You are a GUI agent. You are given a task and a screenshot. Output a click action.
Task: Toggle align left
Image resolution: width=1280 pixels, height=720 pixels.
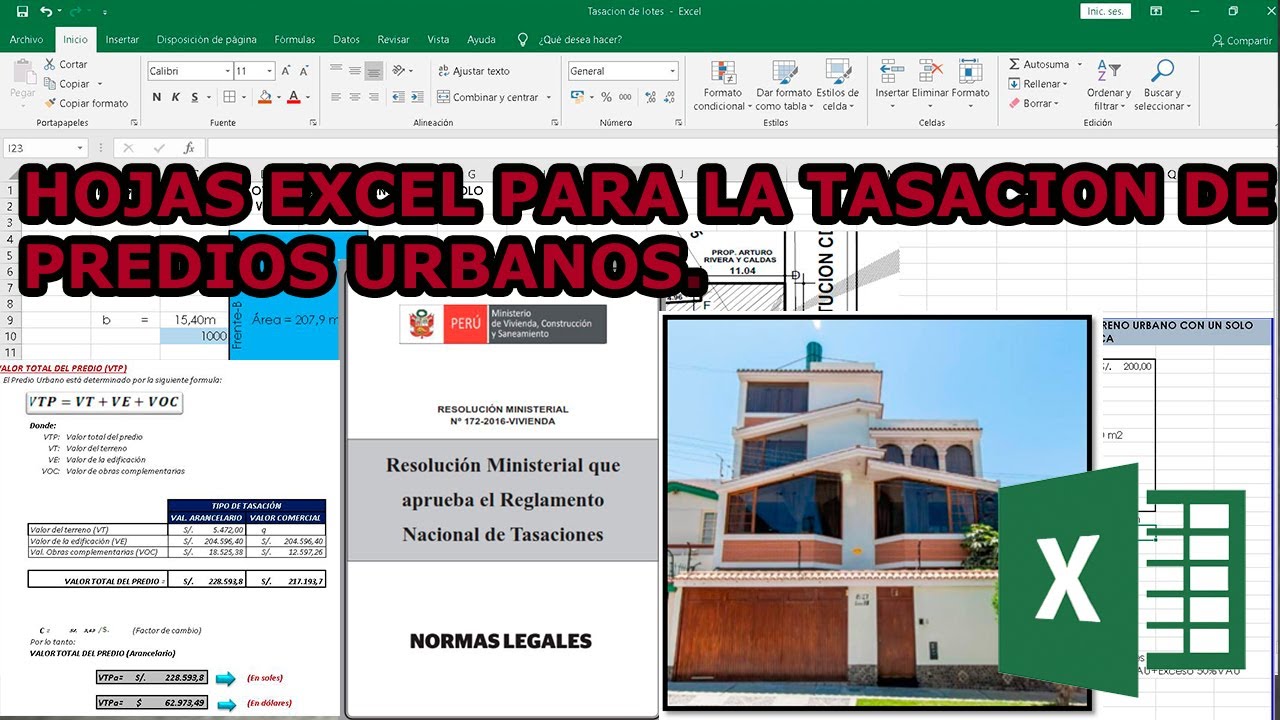(335, 97)
